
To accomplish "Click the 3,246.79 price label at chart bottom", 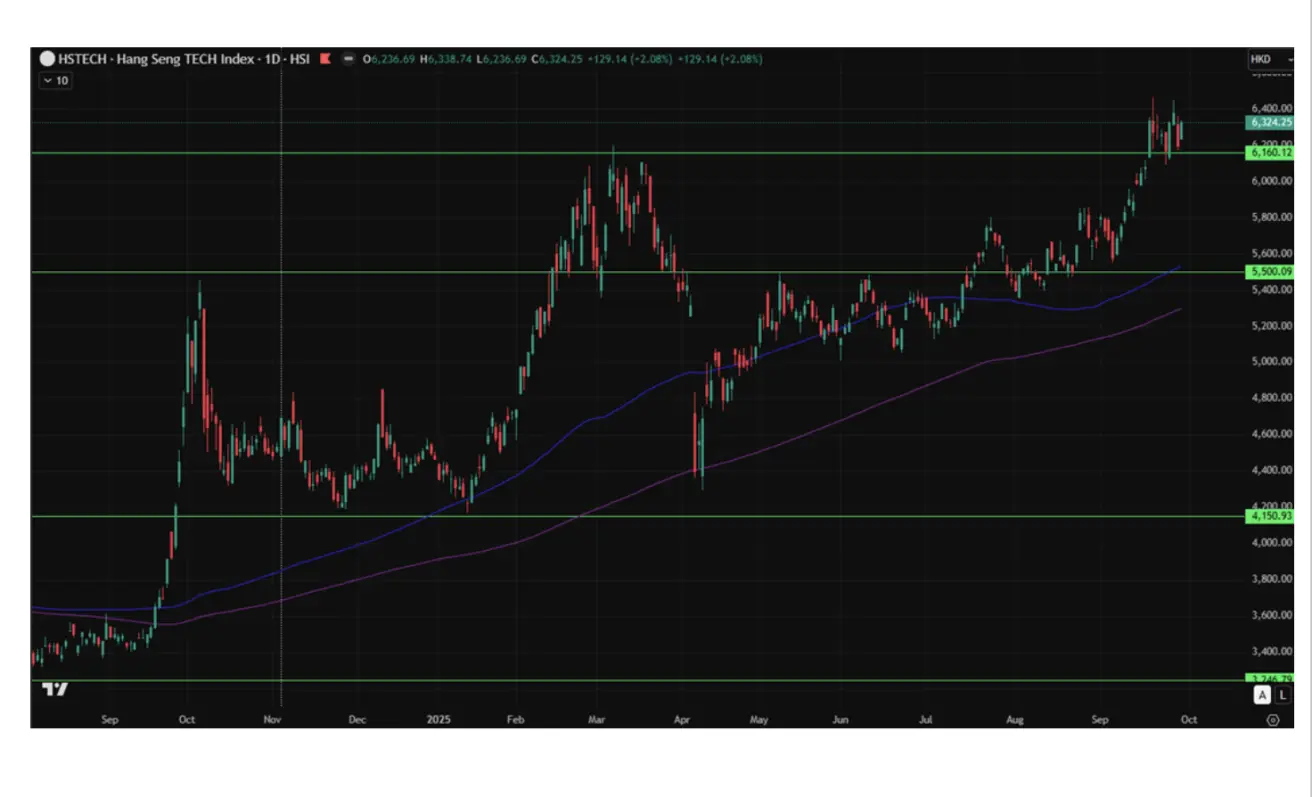I will (x=1270, y=680).
